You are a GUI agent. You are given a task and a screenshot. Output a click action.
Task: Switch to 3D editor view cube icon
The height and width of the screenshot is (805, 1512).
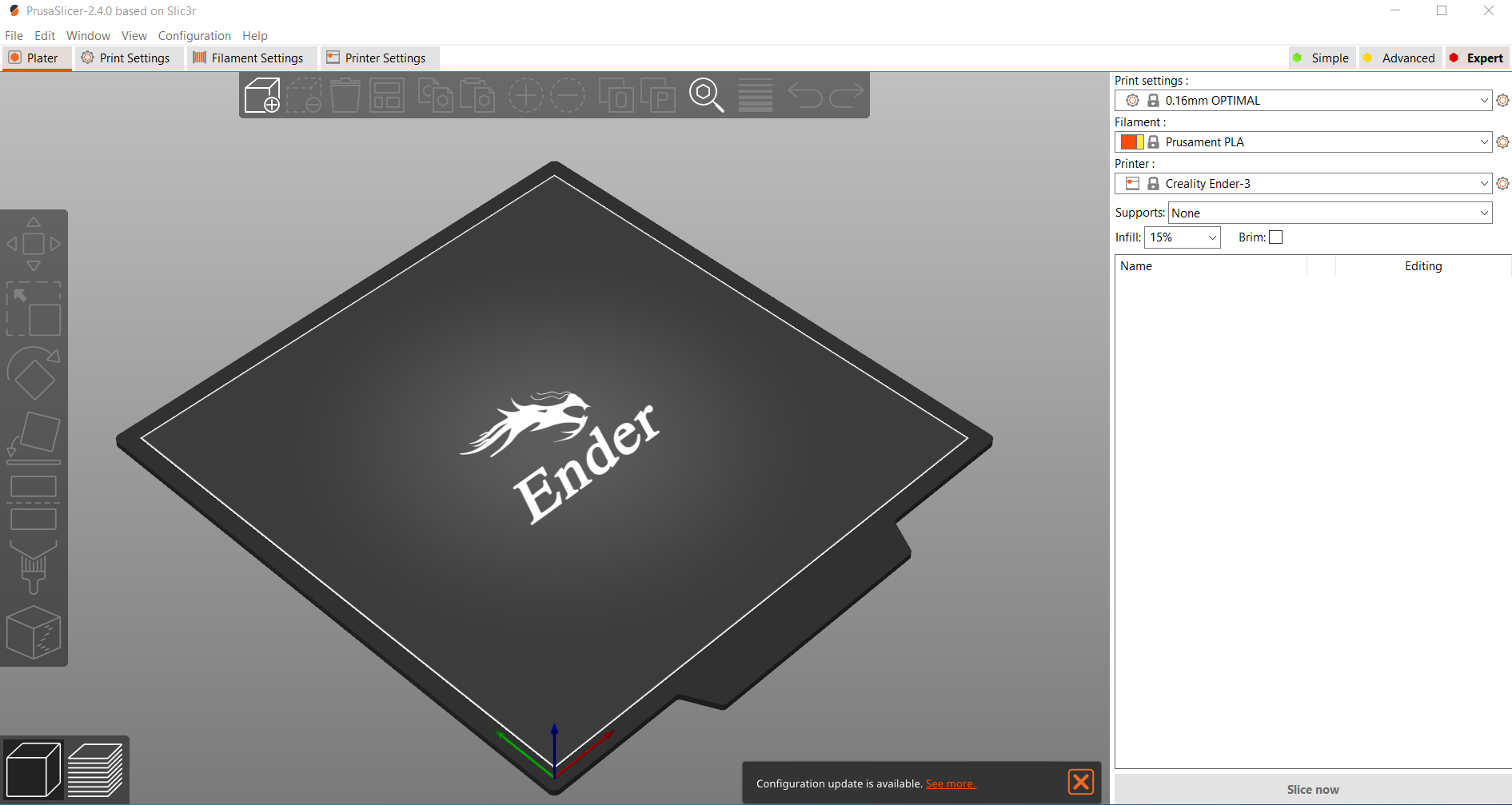tap(33, 769)
